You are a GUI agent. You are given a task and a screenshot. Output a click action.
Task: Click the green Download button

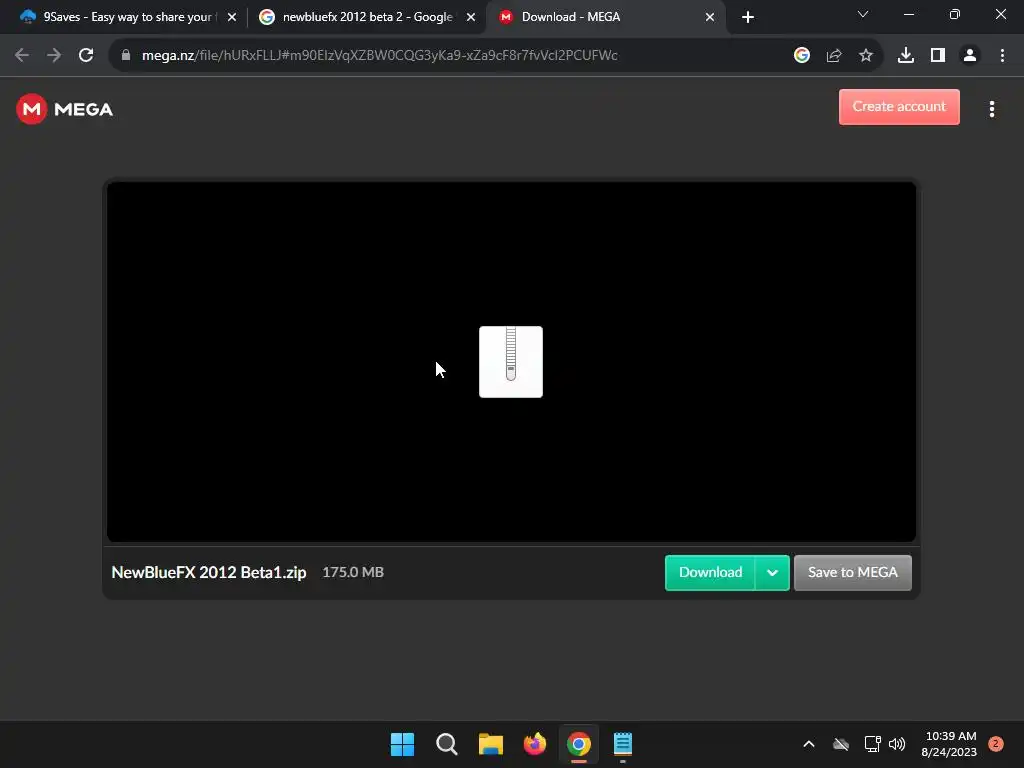click(x=710, y=572)
